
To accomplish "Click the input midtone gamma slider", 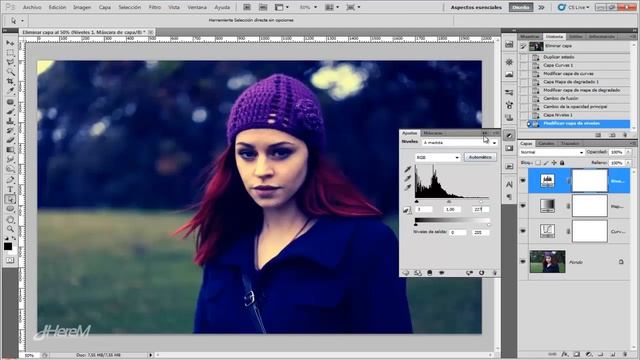I will tap(449, 202).
